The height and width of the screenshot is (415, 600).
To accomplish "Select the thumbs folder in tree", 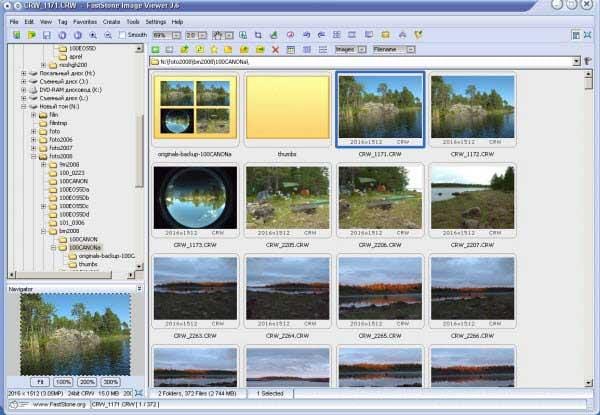I will 88,264.
